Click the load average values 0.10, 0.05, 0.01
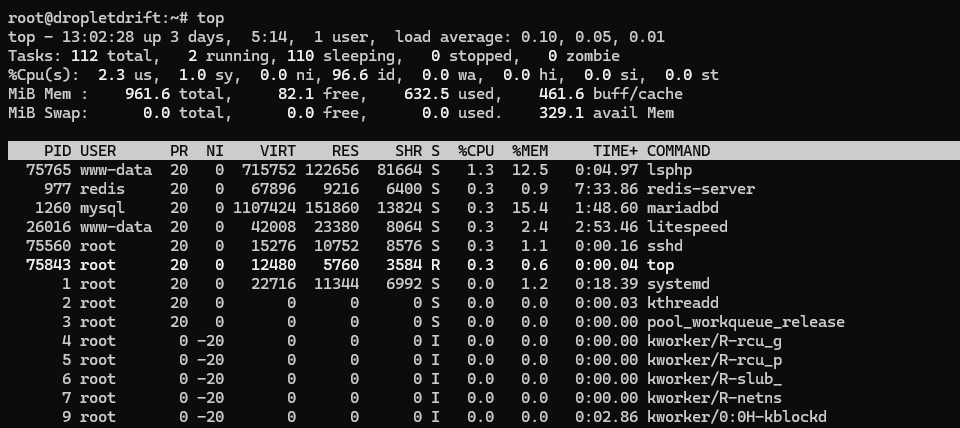Image resolution: width=960 pixels, height=428 pixels. pos(593,37)
